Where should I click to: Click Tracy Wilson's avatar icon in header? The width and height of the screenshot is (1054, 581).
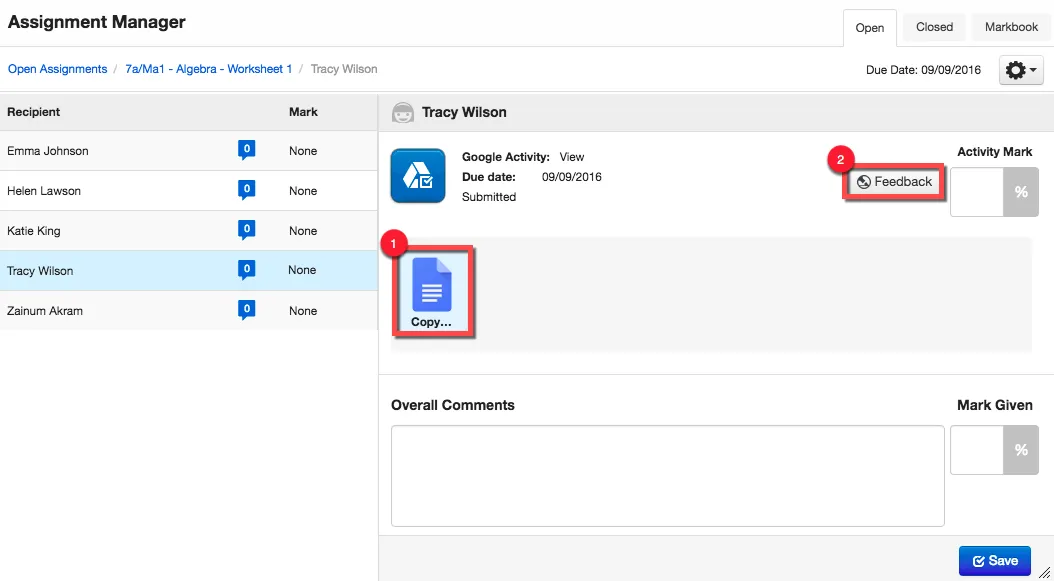coord(403,112)
